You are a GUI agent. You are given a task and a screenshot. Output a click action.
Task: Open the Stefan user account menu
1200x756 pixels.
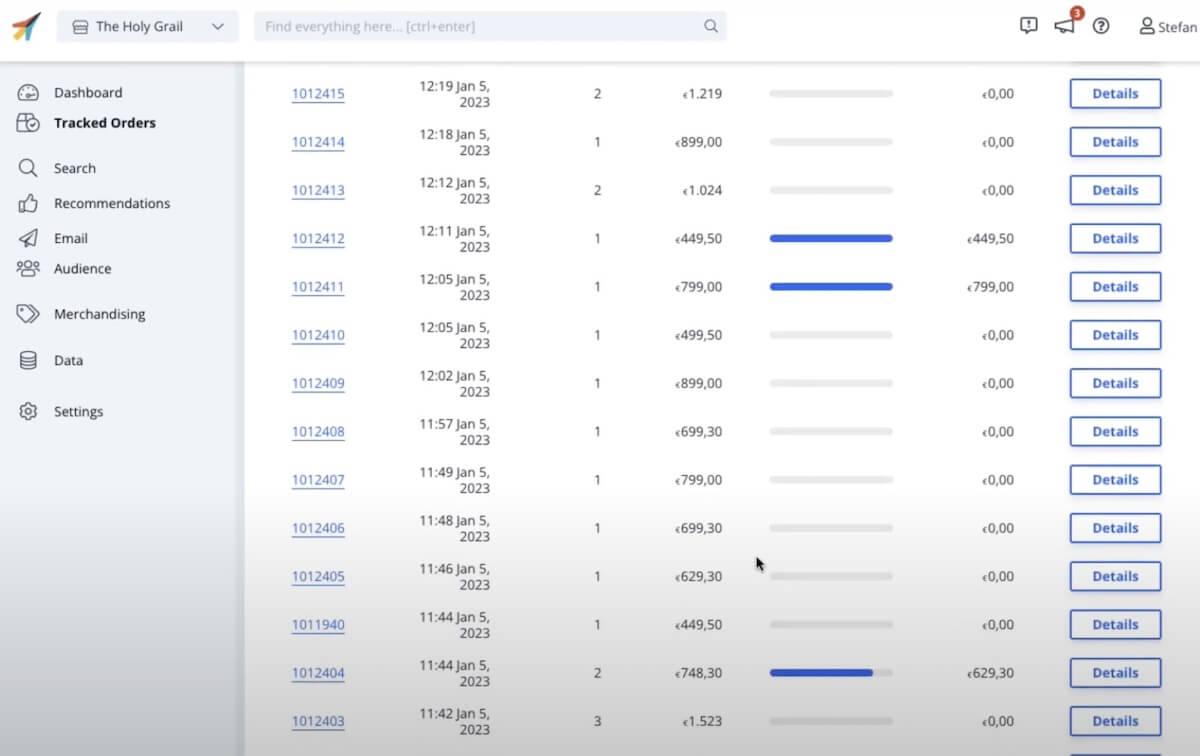click(1167, 27)
